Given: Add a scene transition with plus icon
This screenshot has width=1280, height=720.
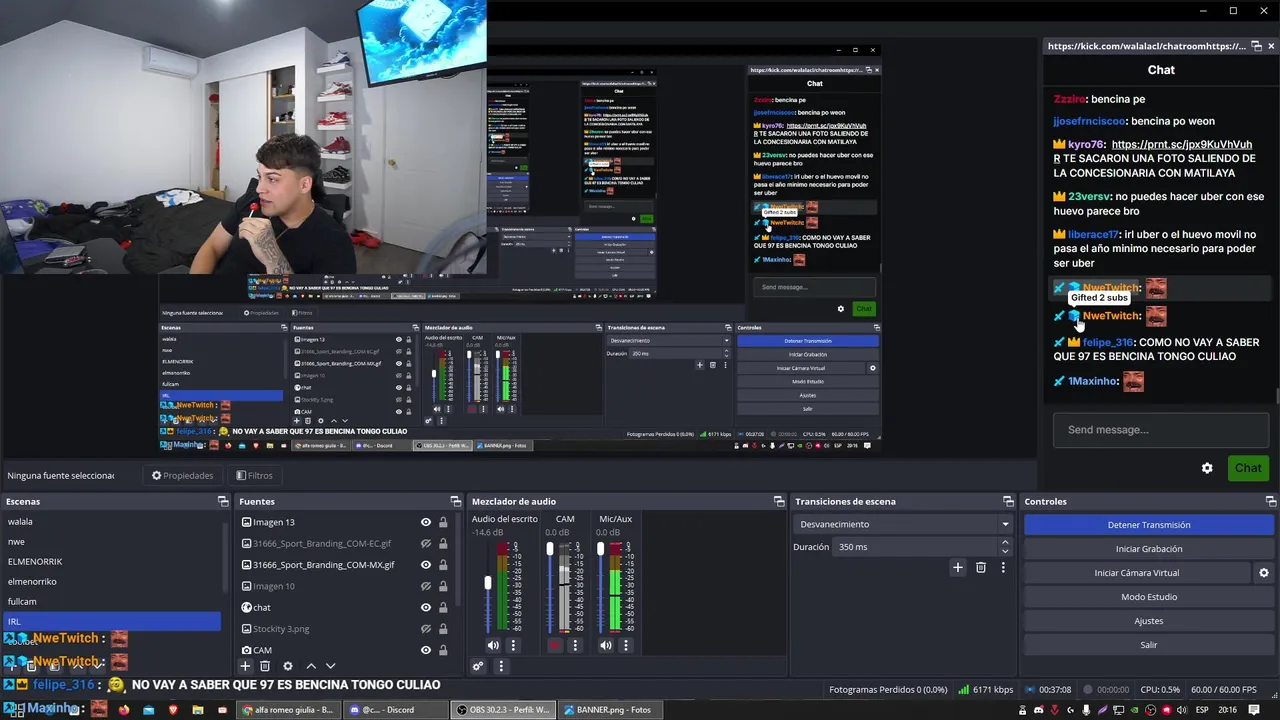Looking at the screenshot, I should pyautogui.click(x=957, y=567).
